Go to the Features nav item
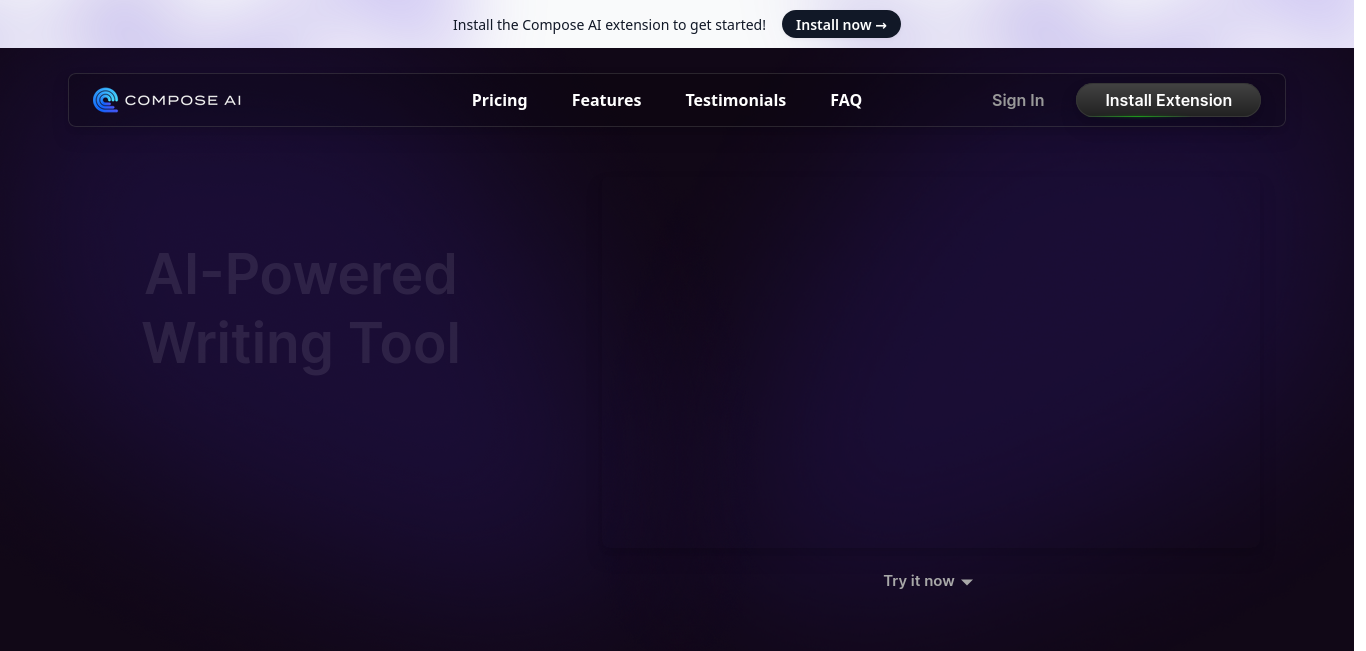The height and width of the screenshot is (651, 1366). tap(606, 100)
